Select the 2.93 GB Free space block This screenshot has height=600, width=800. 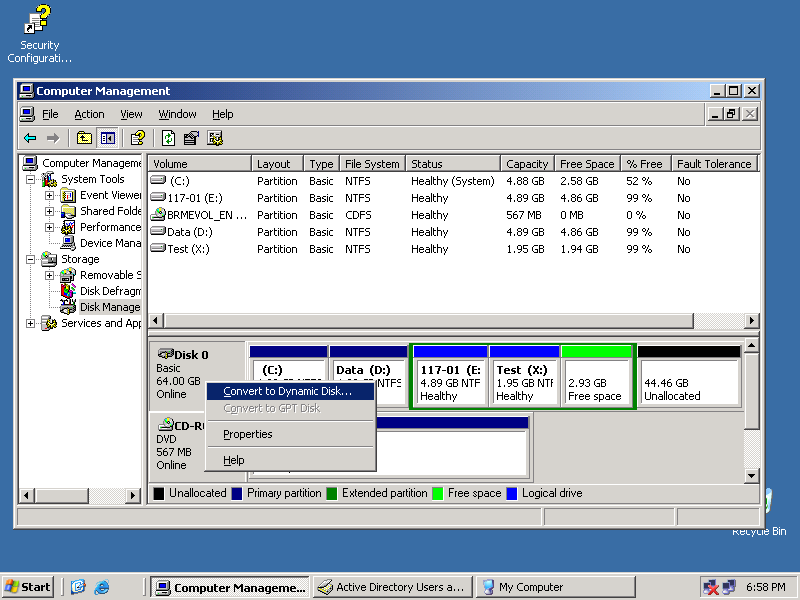[x=596, y=376]
